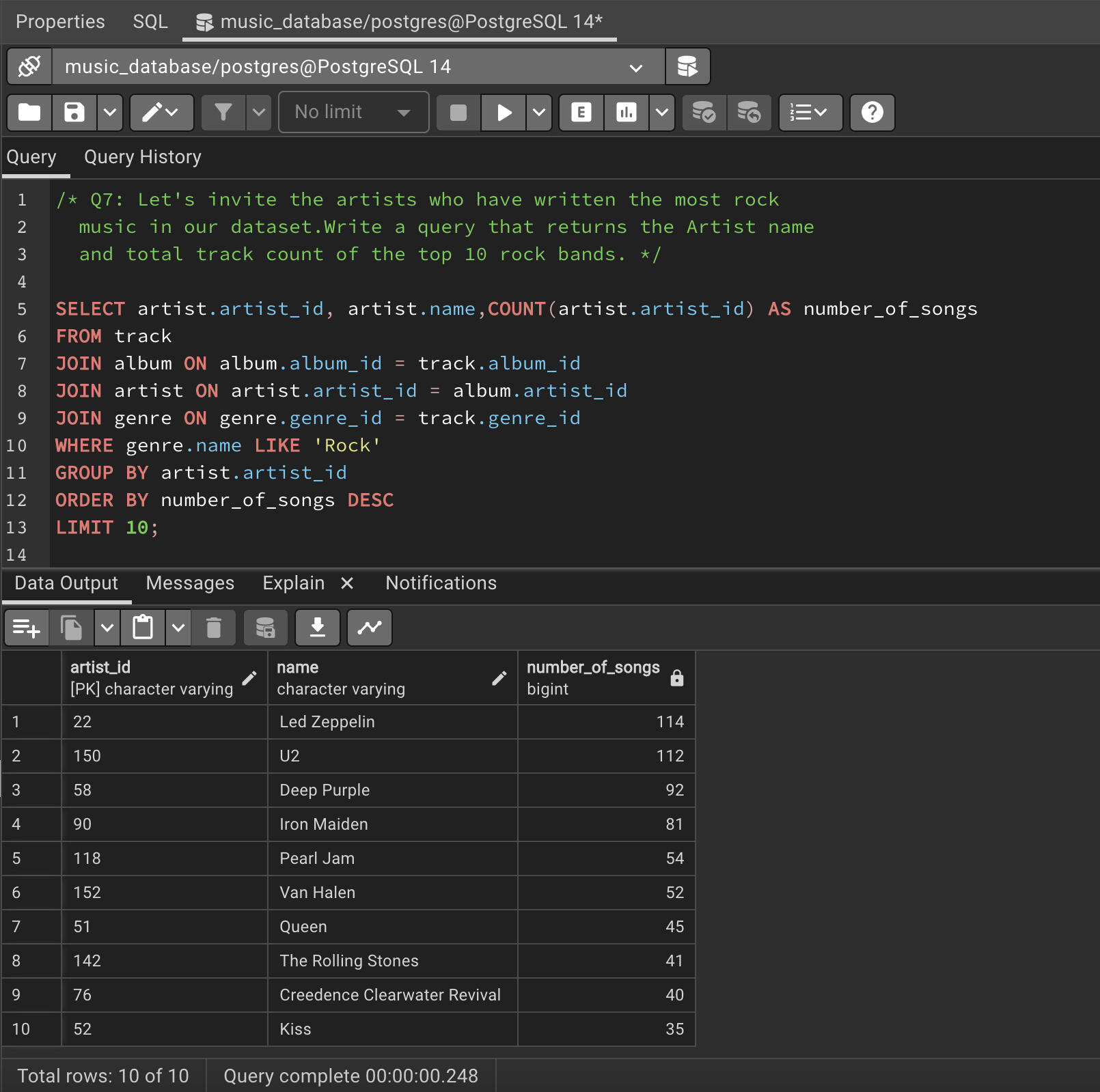Image resolution: width=1100 pixels, height=1092 pixels.
Task: Click the Save File disk icon
Action: (x=74, y=113)
